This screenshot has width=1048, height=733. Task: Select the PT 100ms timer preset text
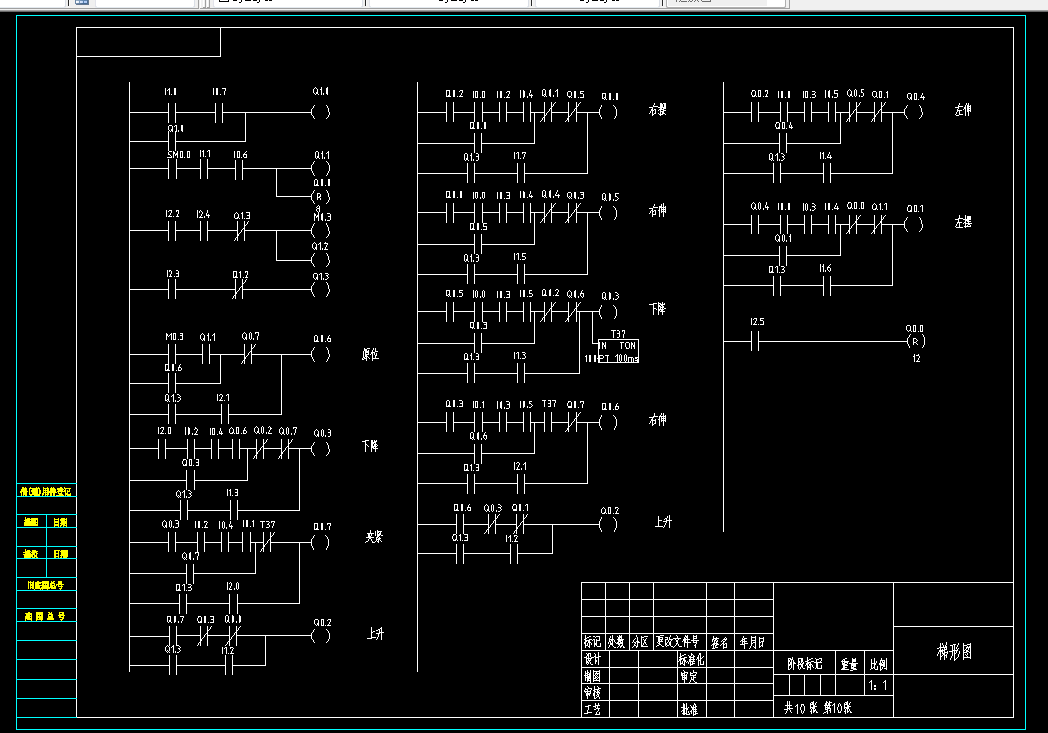click(618, 359)
